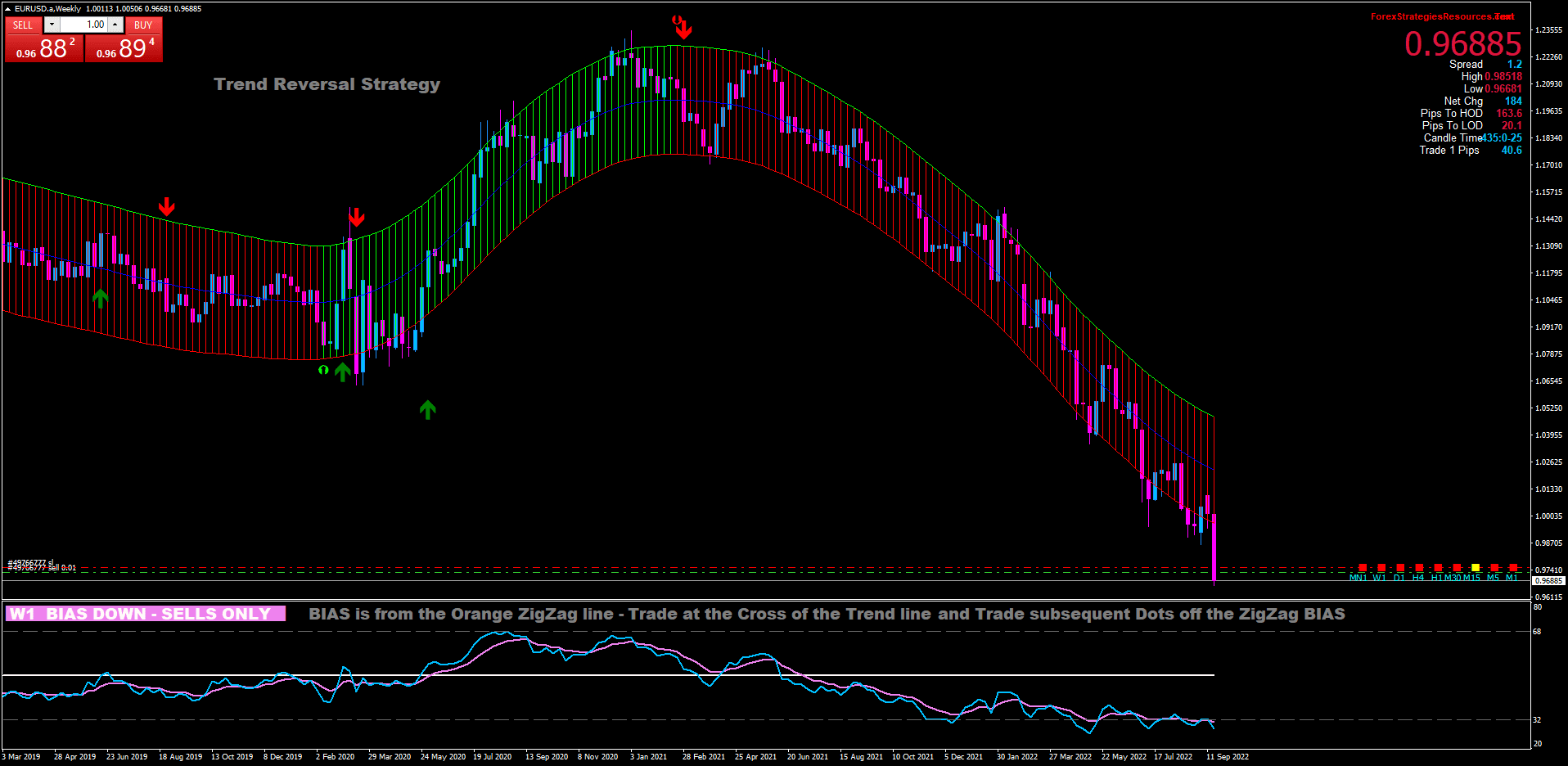The width and height of the screenshot is (1568, 766).
Task: Click the 1.13090 price scale label
Action: tap(1548, 246)
